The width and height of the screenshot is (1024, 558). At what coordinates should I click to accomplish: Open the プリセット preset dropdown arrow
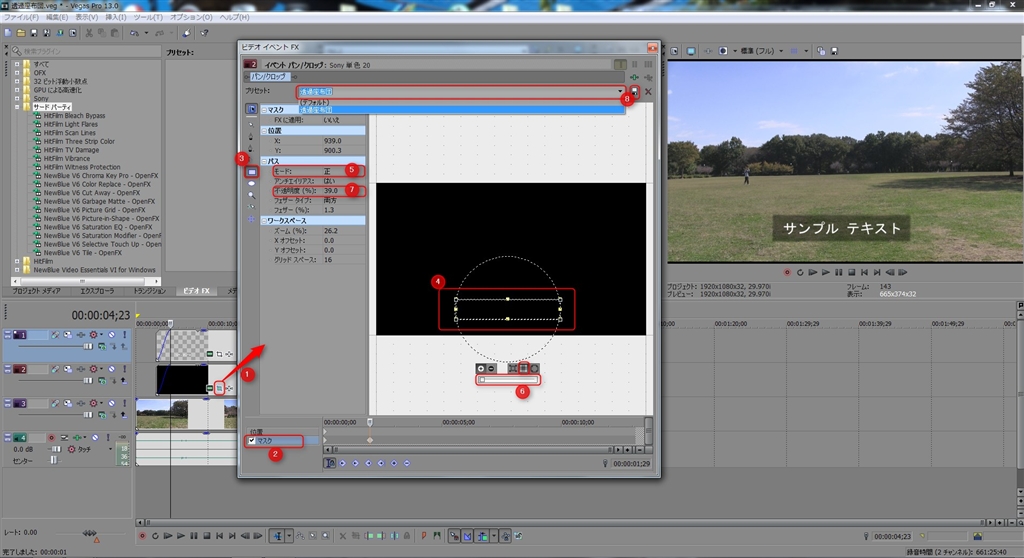click(x=620, y=91)
